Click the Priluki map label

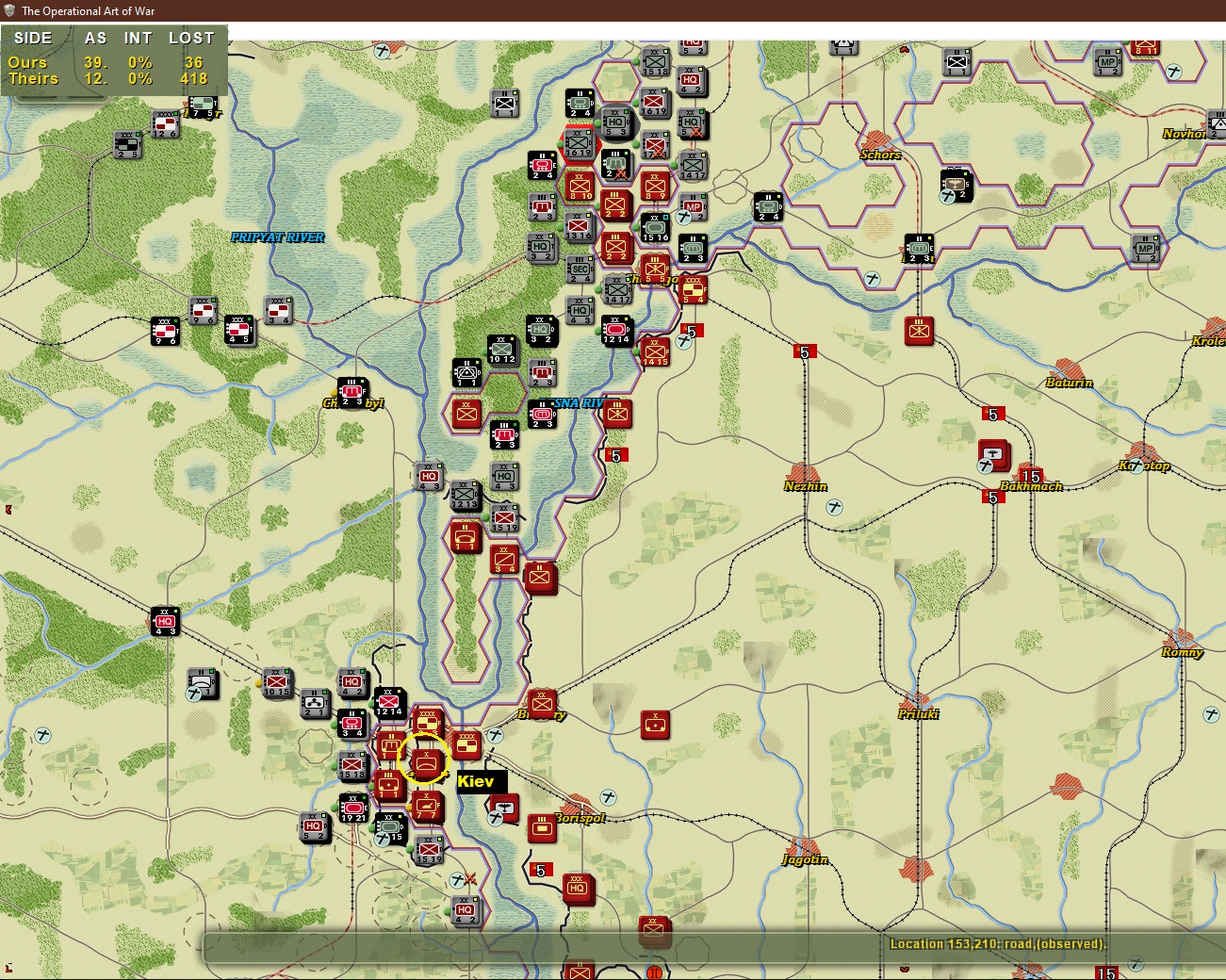[919, 713]
